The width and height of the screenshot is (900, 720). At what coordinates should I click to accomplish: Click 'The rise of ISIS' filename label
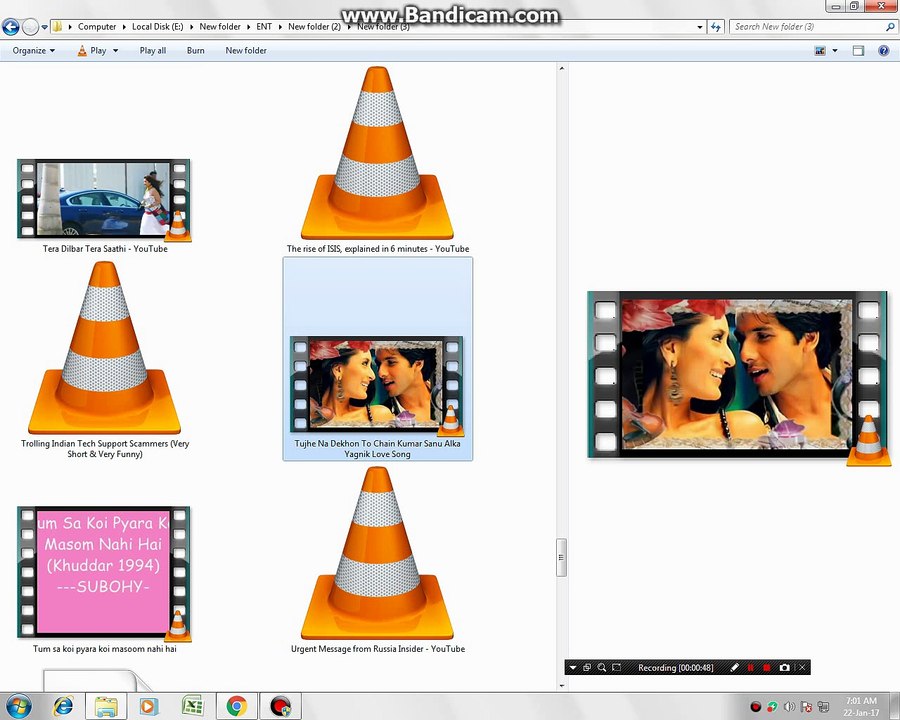click(x=378, y=249)
